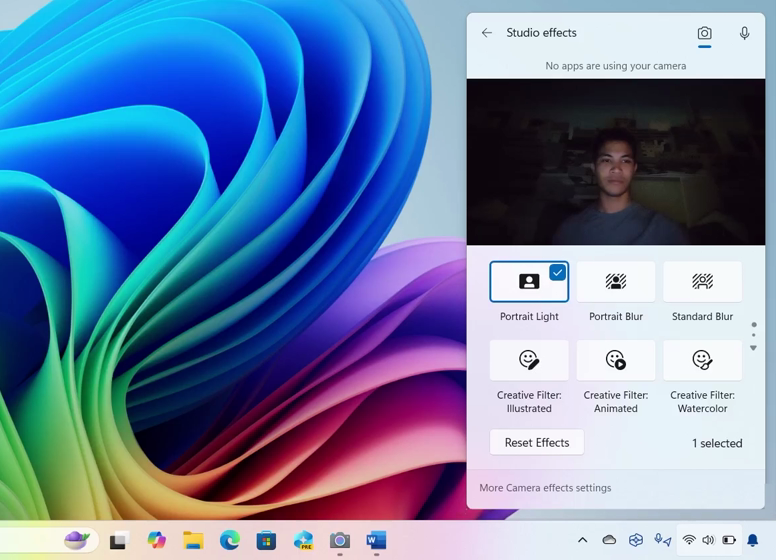Click 'No apps are using your camera' text
Screen dimensions: 776x560
pyautogui.click(x=616, y=66)
